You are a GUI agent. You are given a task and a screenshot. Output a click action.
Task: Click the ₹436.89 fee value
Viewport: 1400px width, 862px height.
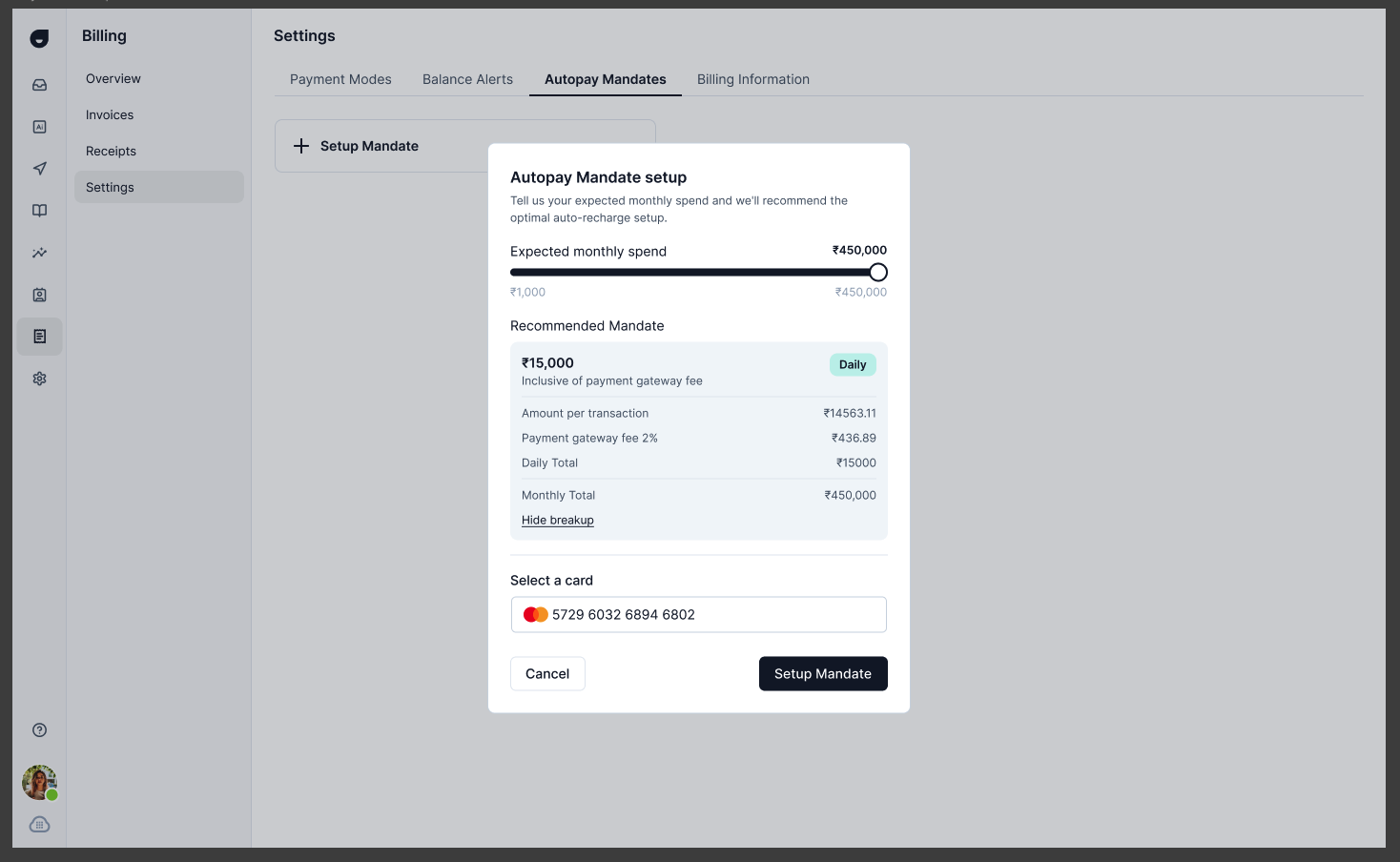point(854,438)
